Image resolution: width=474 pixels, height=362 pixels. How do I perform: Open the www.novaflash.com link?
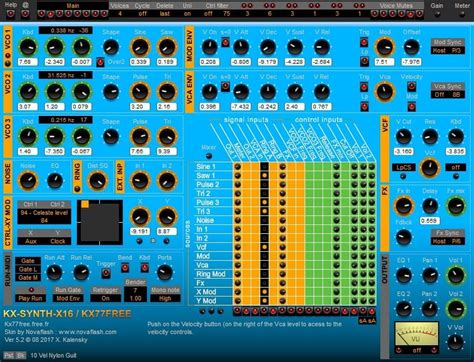[x=87, y=332]
